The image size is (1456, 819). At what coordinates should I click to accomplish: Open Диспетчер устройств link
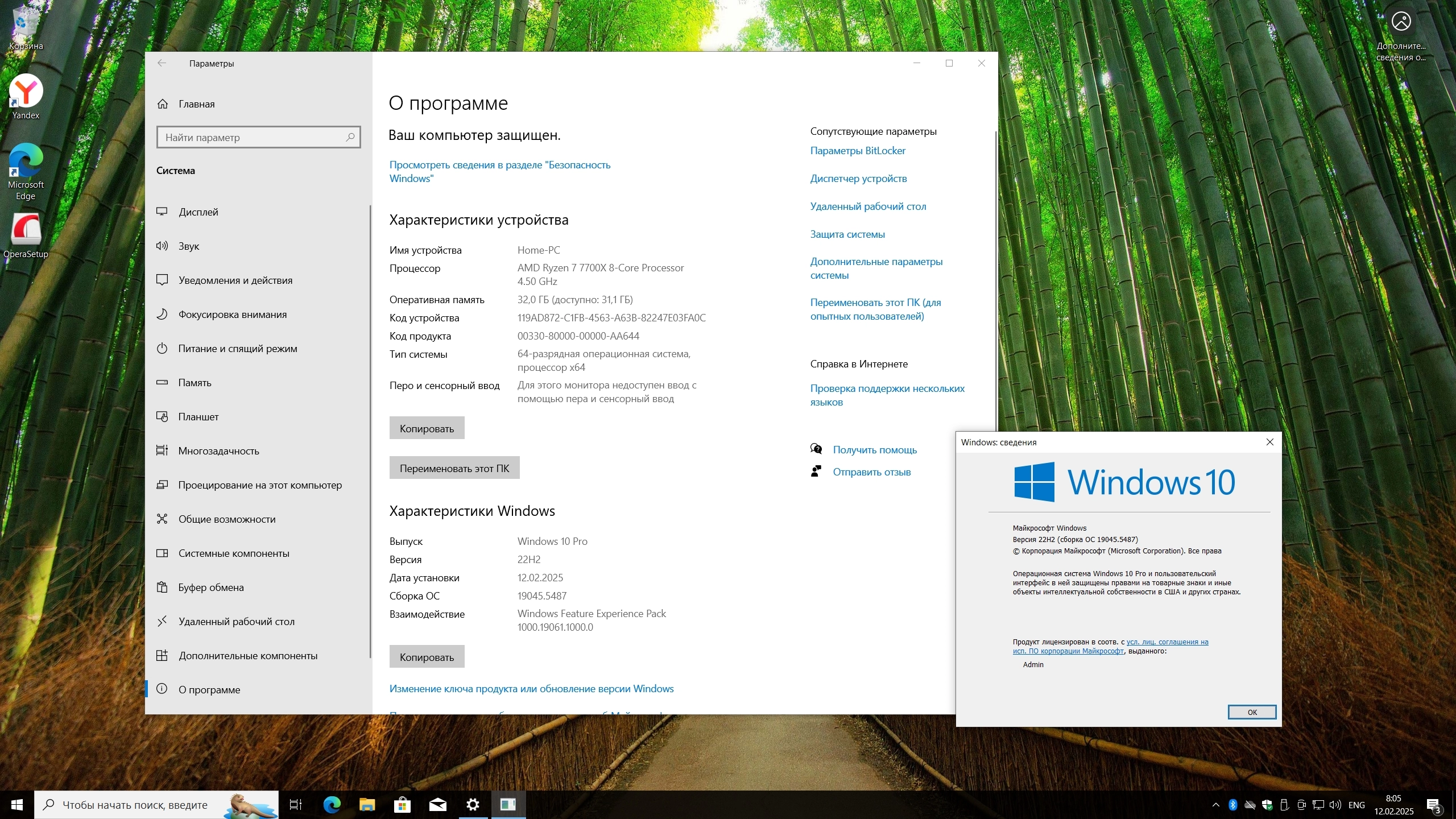click(x=858, y=178)
